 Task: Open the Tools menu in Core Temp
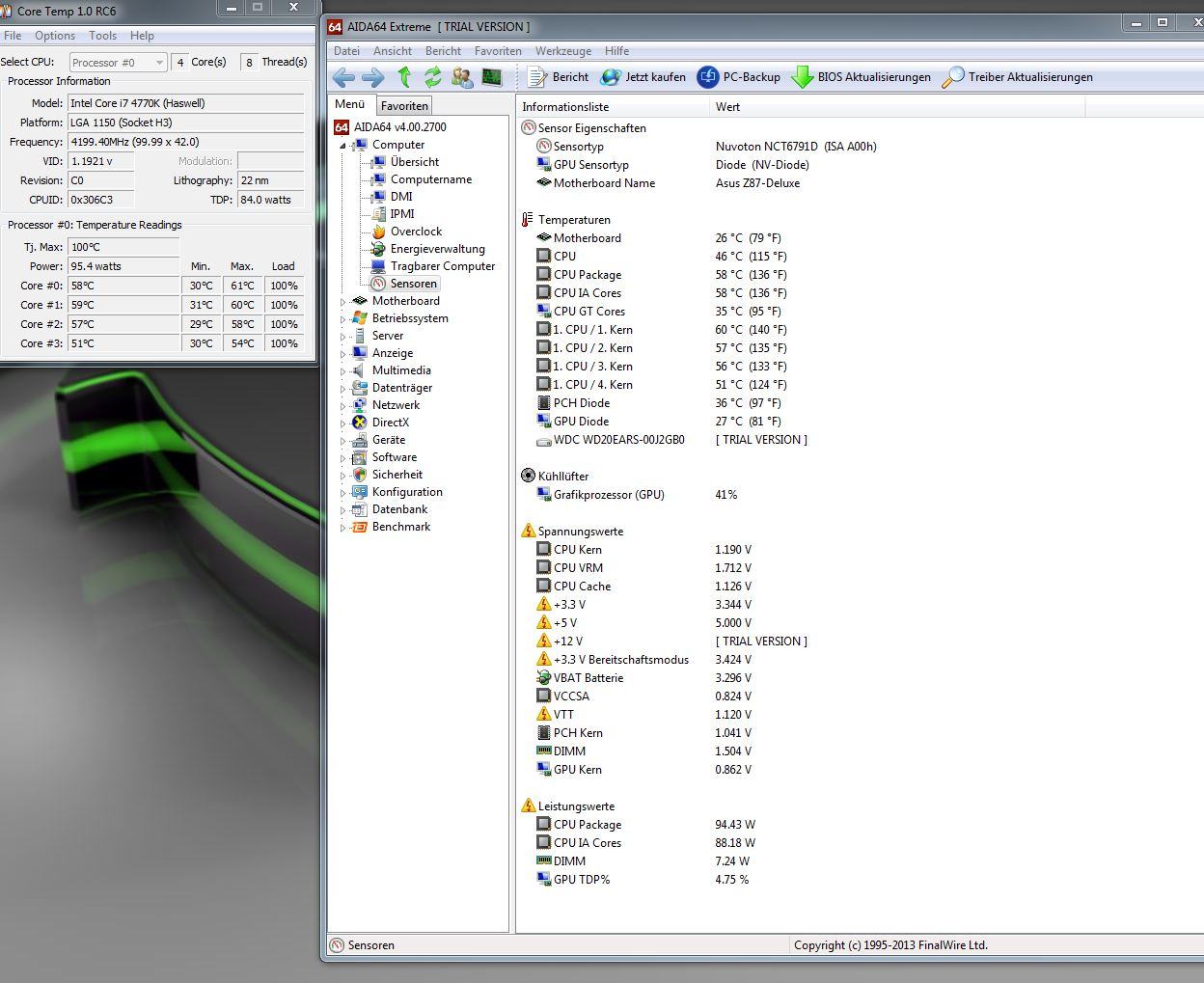pos(103,36)
